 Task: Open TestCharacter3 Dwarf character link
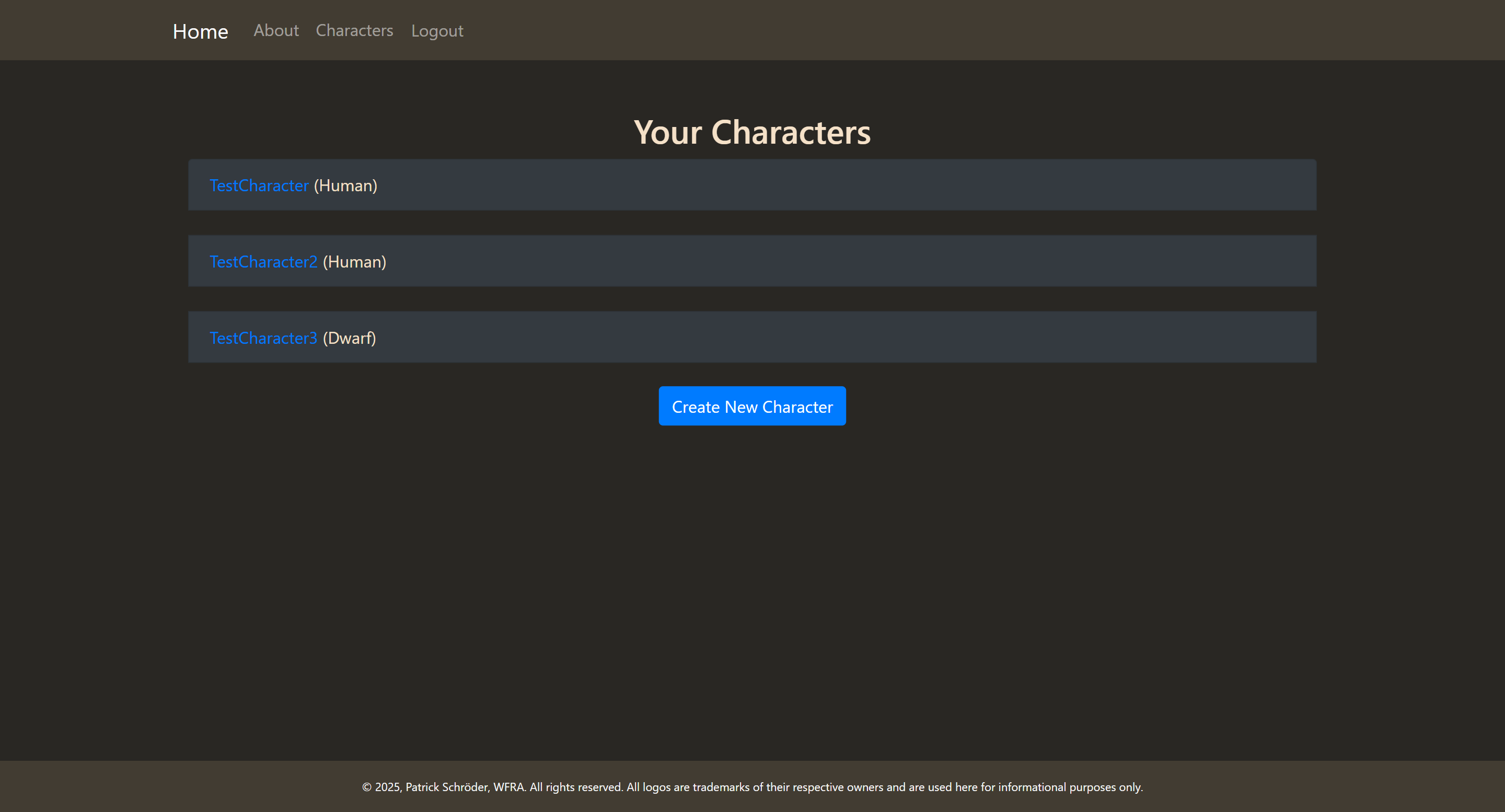click(263, 338)
